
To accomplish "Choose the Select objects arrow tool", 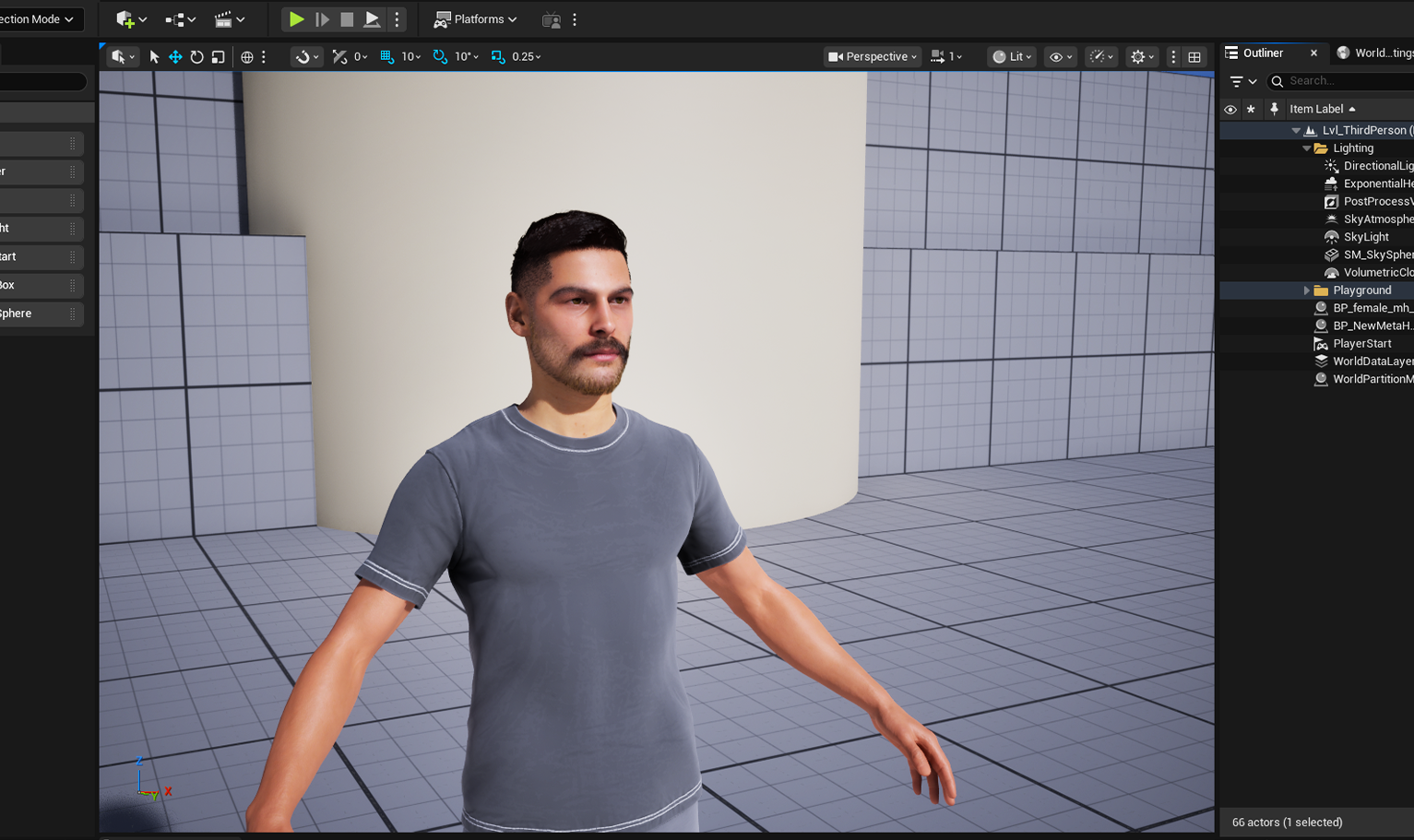I will pyautogui.click(x=154, y=56).
